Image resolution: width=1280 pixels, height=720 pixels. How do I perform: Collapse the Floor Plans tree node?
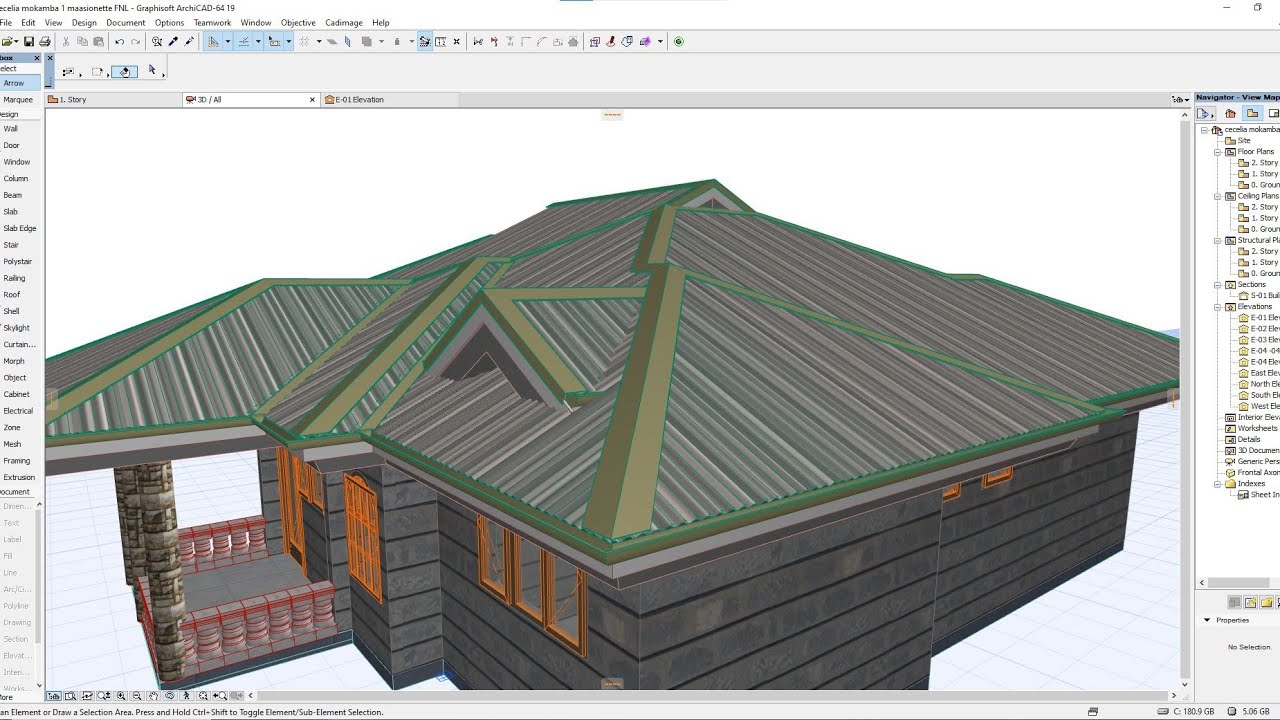click(1218, 152)
